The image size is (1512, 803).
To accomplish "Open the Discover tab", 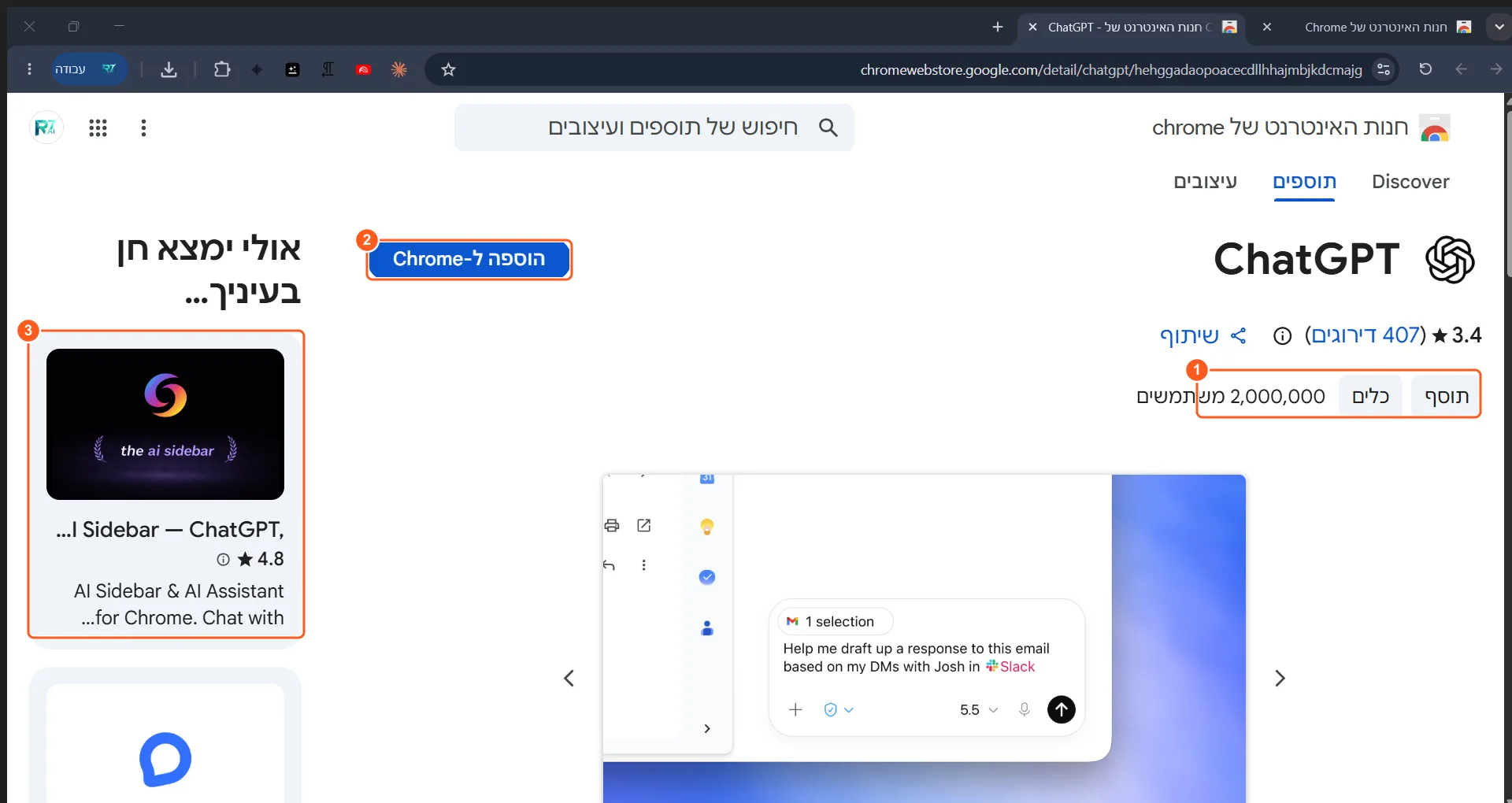I will (1410, 182).
